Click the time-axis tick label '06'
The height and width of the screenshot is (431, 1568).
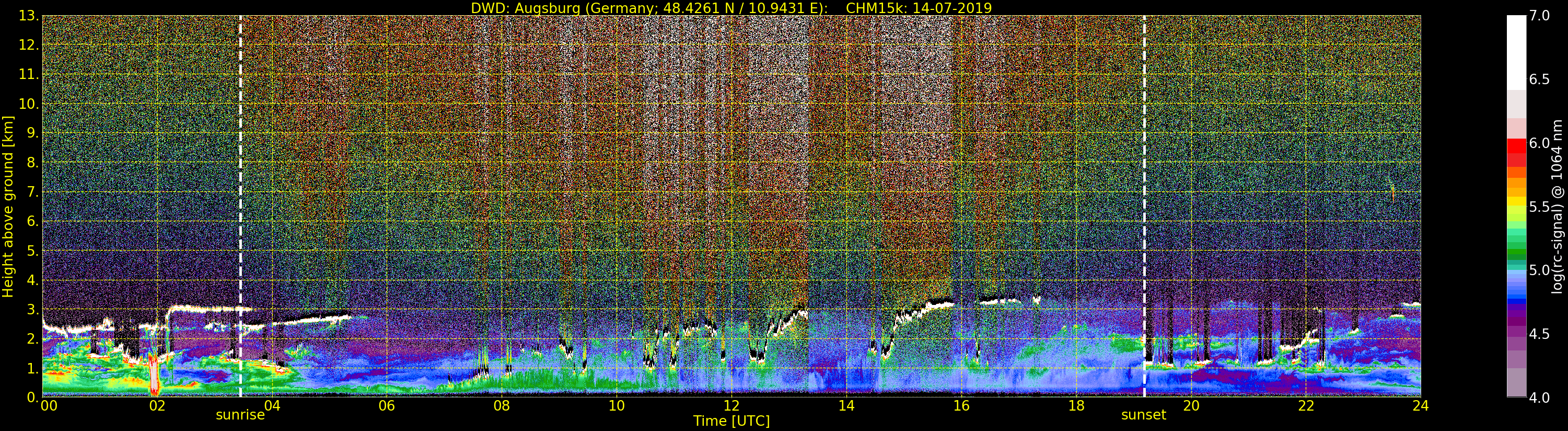[x=387, y=405]
